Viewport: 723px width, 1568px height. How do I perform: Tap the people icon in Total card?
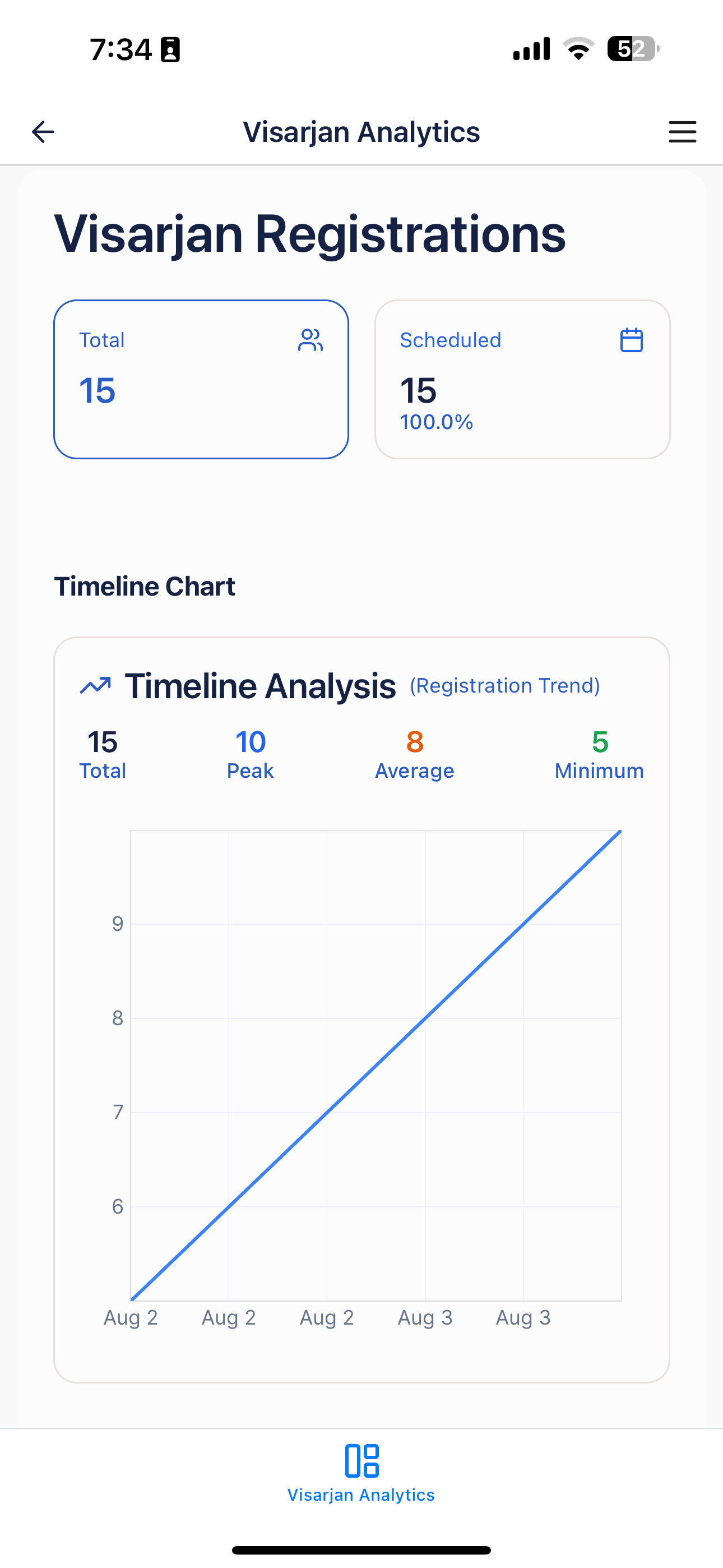pos(310,340)
